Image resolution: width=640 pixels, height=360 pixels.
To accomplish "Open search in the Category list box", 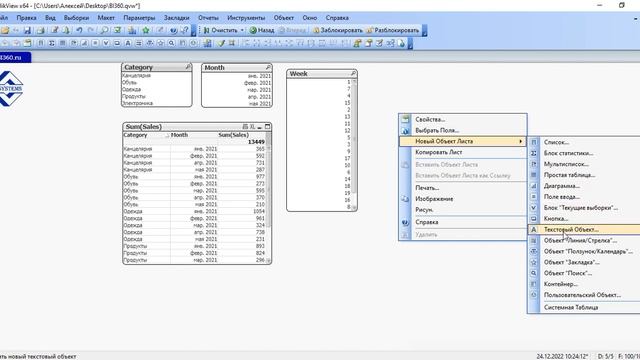I will coord(188,67).
